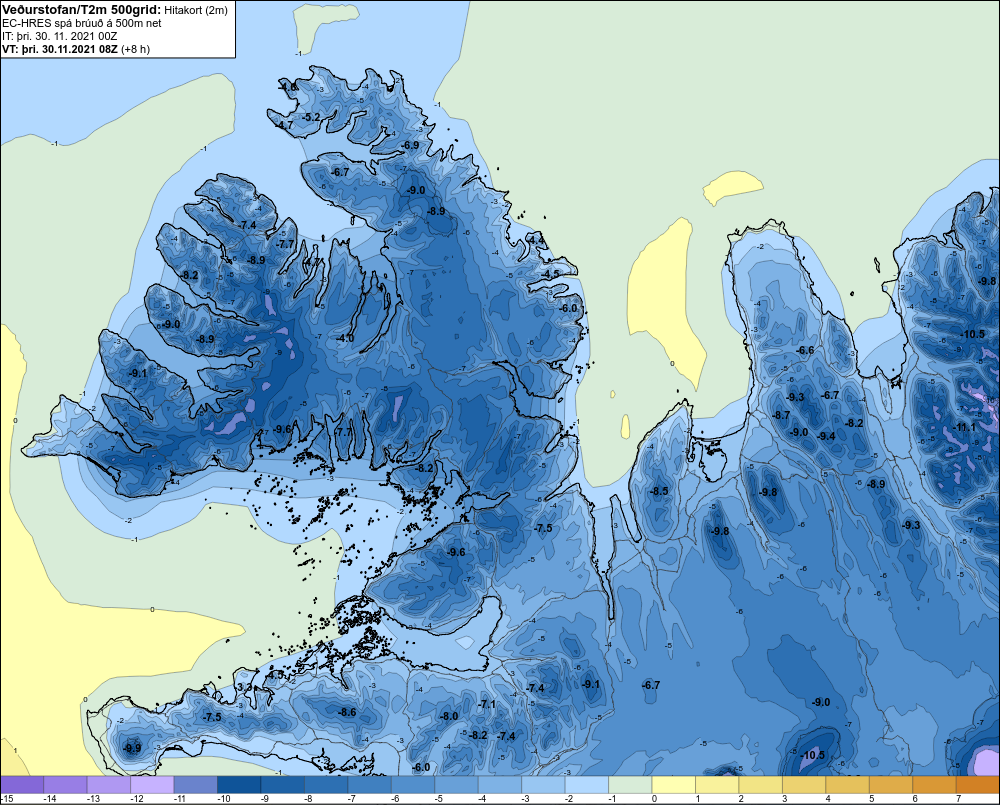Click the -8.0 temperature label on the map

[449, 716]
